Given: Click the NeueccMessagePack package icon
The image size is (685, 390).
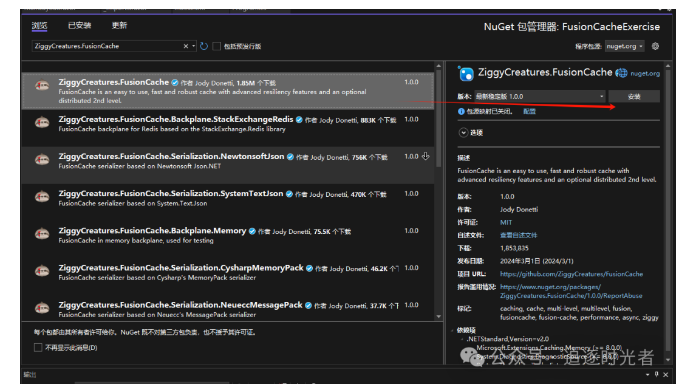Looking at the screenshot, I should click(x=42, y=308).
